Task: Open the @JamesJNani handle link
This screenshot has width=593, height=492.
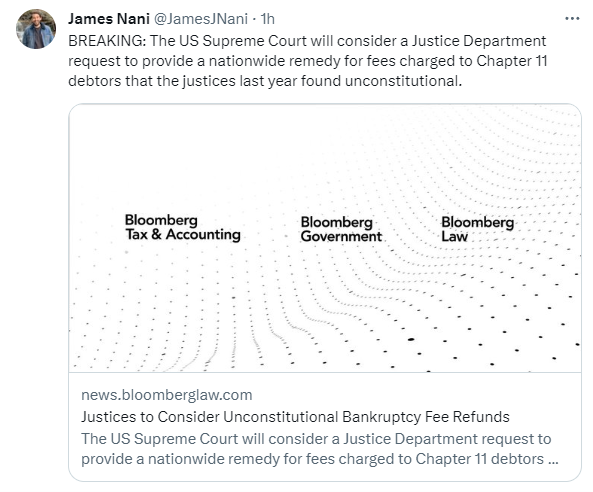Action: 201,19
